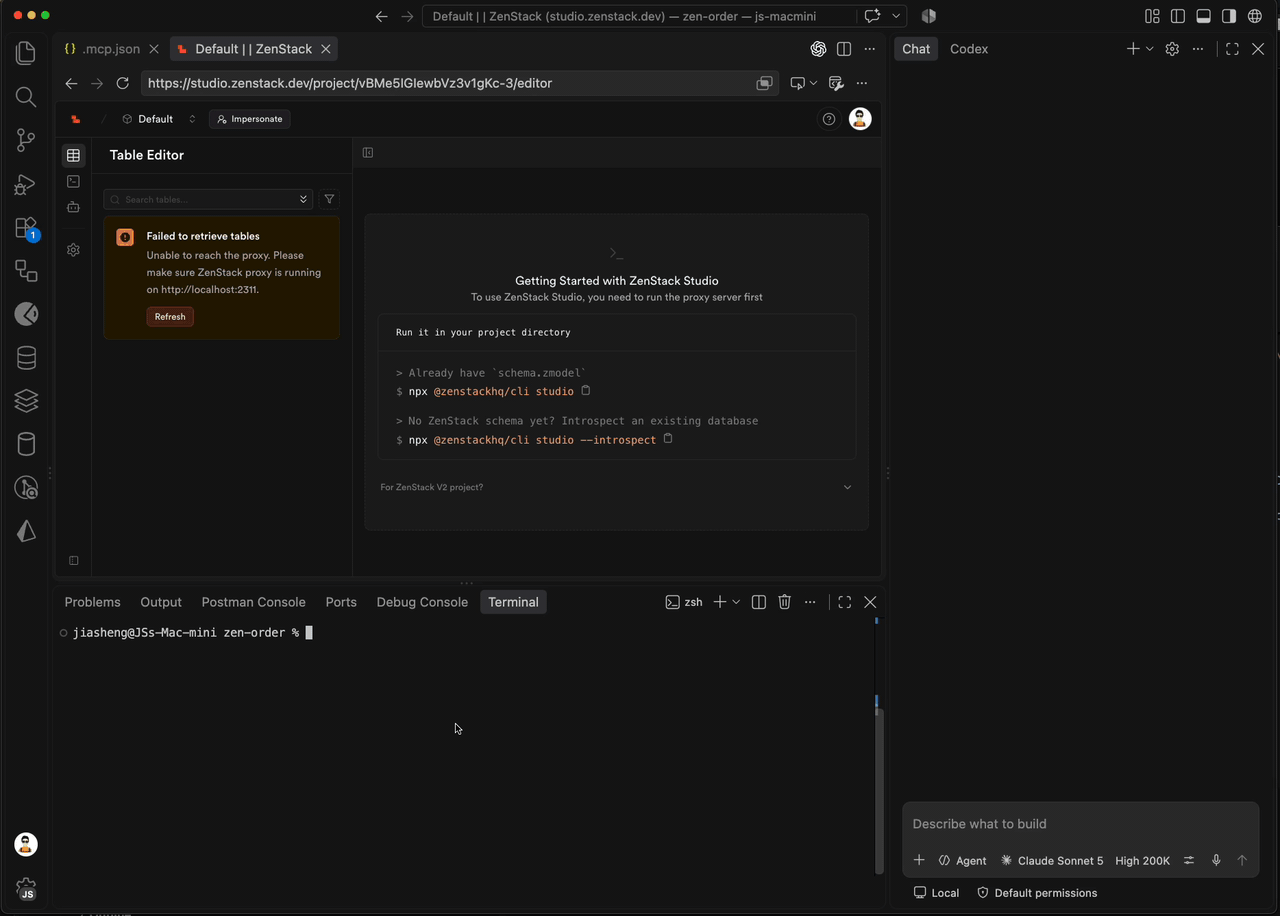Viewport: 1280px width, 916px height.
Task: Open the Accounts avatar in the activity bar
Action: point(26,844)
